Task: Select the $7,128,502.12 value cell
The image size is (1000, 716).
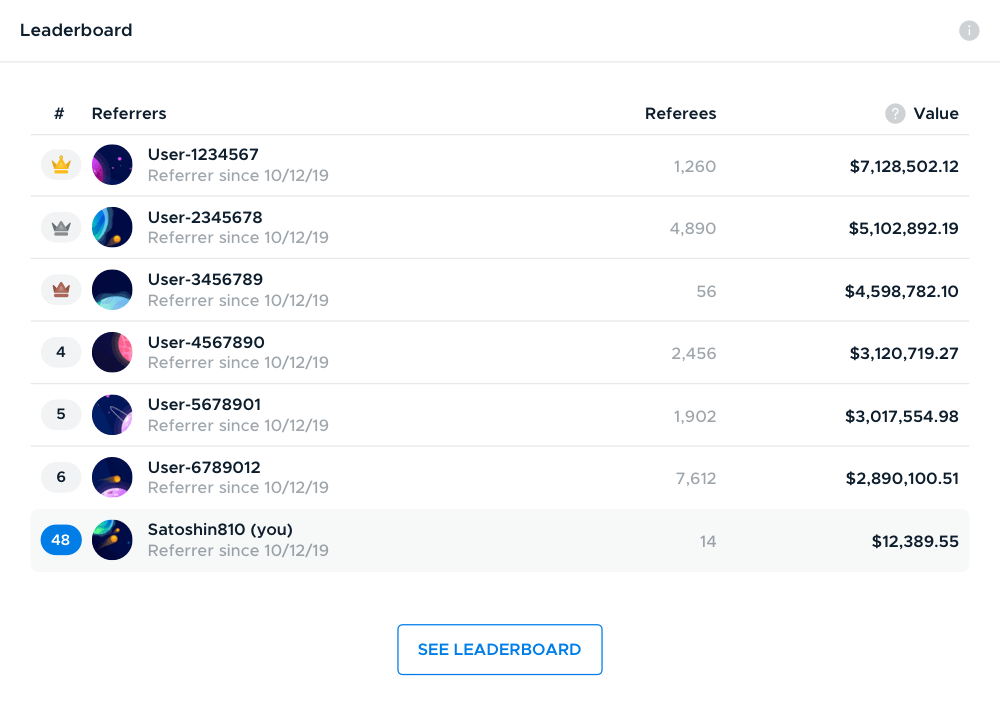Action: click(904, 166)
